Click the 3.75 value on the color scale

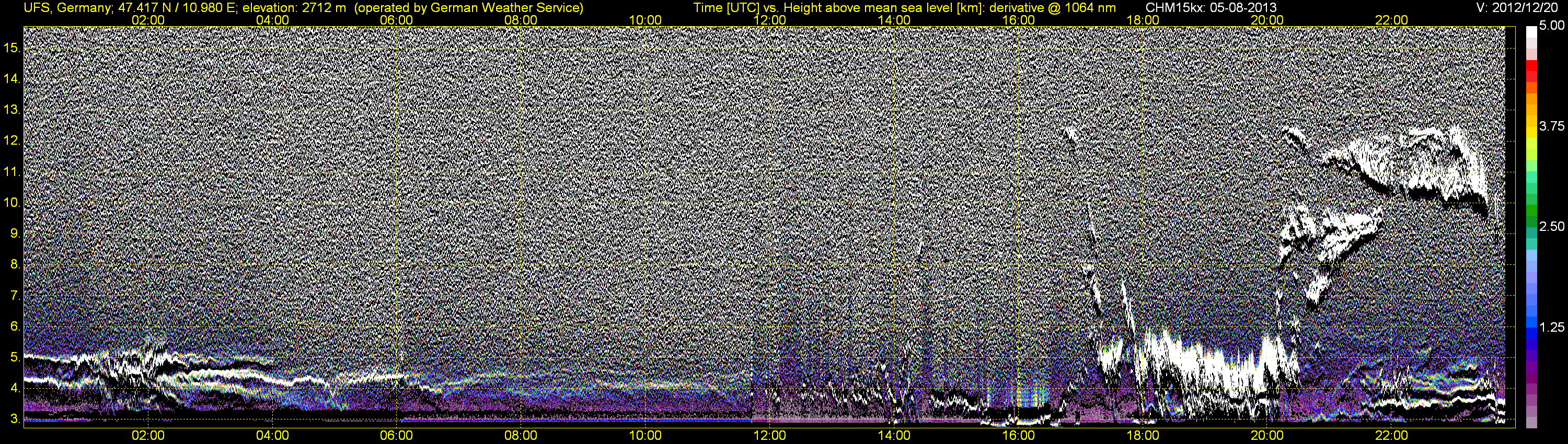point(1552,126)
